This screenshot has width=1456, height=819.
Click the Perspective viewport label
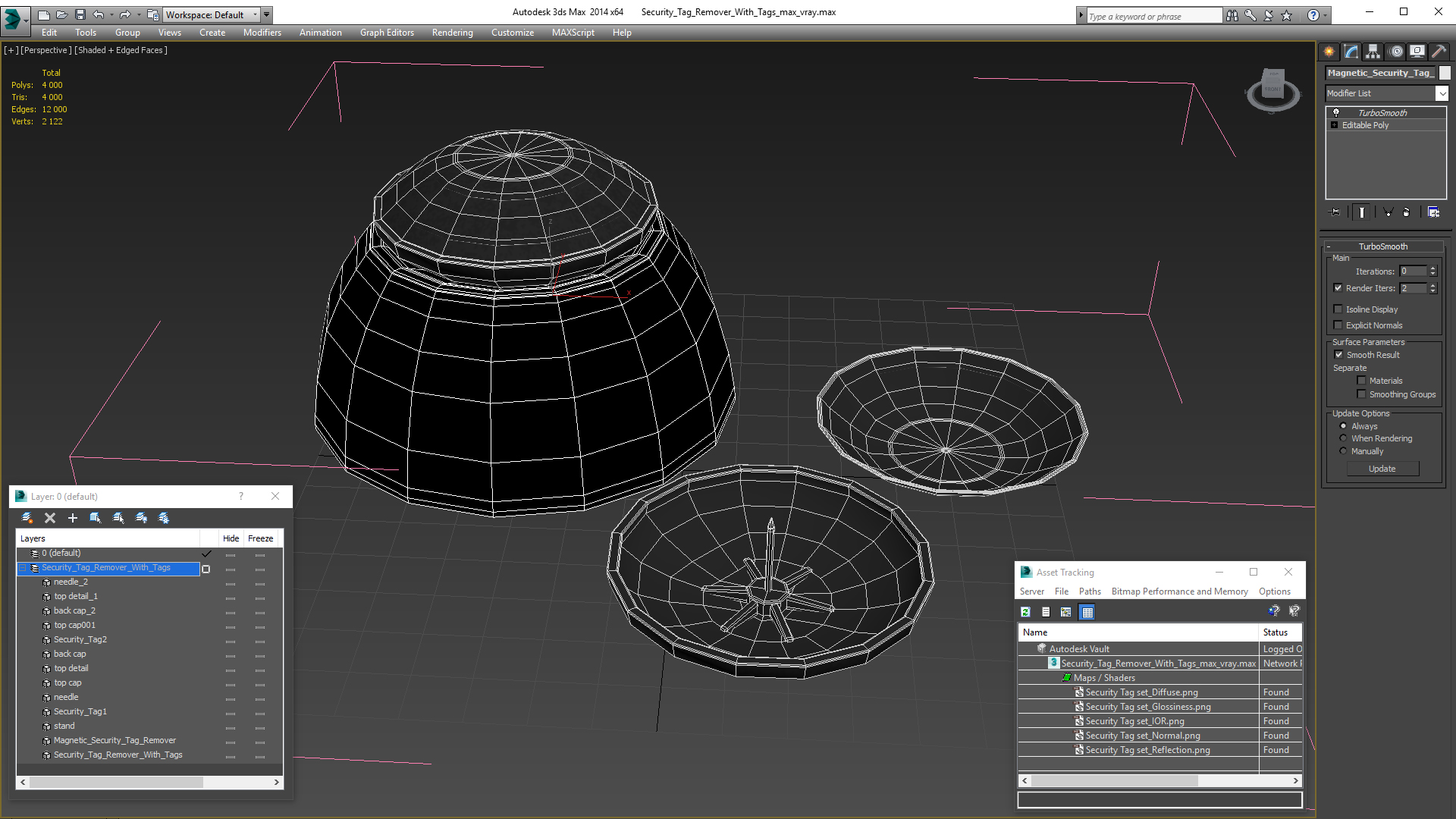pos(45,50)
